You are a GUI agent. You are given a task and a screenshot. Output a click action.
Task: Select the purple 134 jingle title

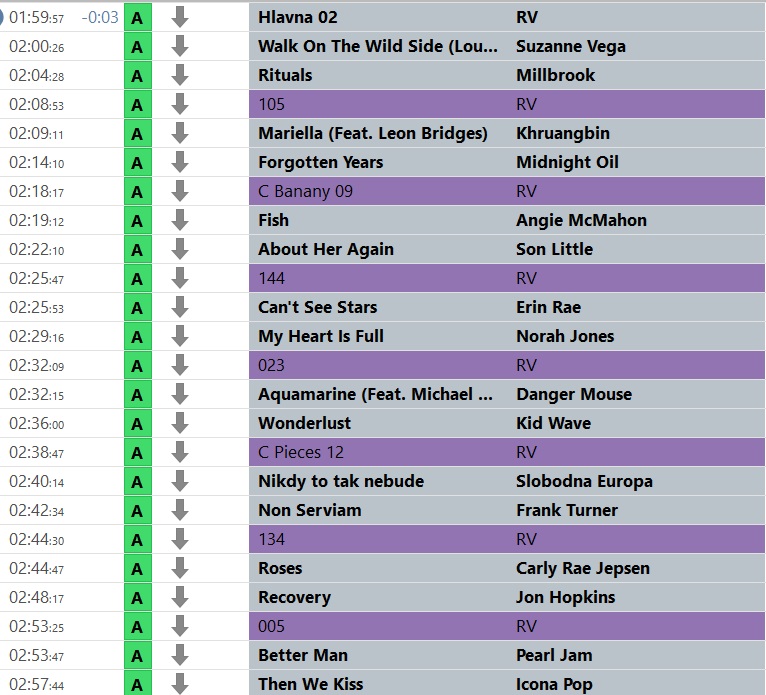point(271,540)
